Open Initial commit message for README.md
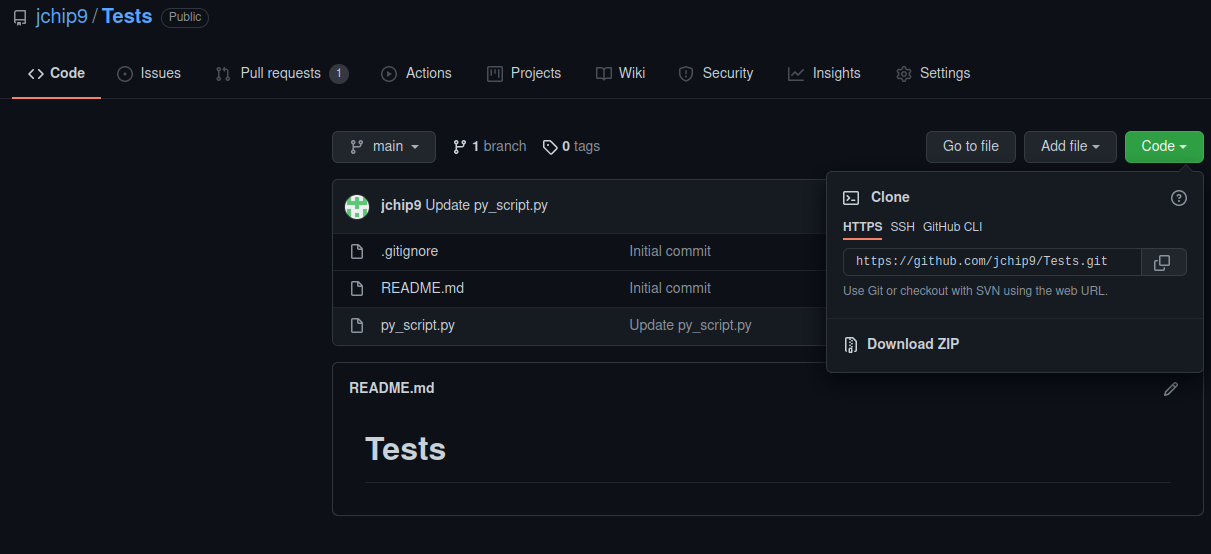The height and width of the screenshot is (554, 1211). point(670,288)
